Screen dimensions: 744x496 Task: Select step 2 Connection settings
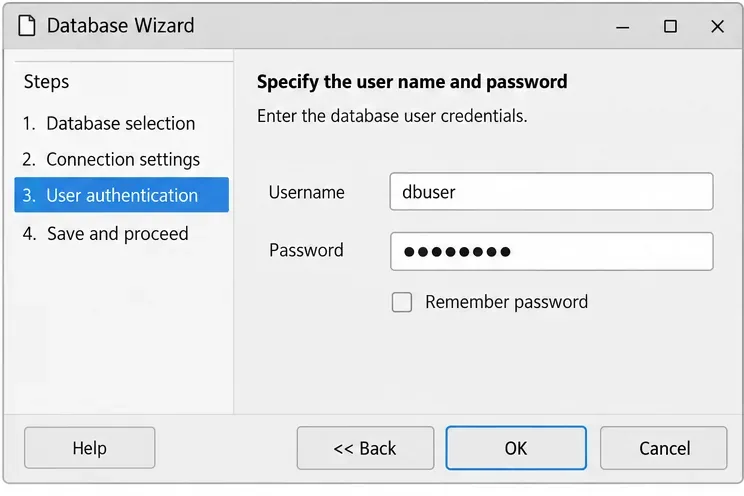111,159
